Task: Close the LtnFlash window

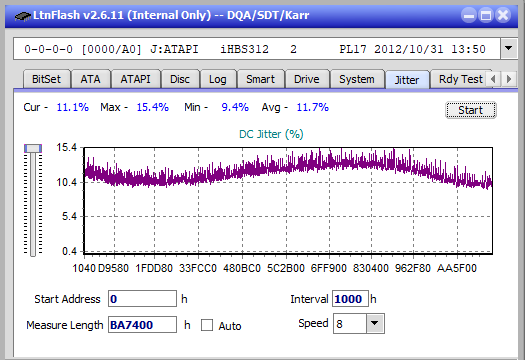Action: pyautogui.click(x=503, y=15)
